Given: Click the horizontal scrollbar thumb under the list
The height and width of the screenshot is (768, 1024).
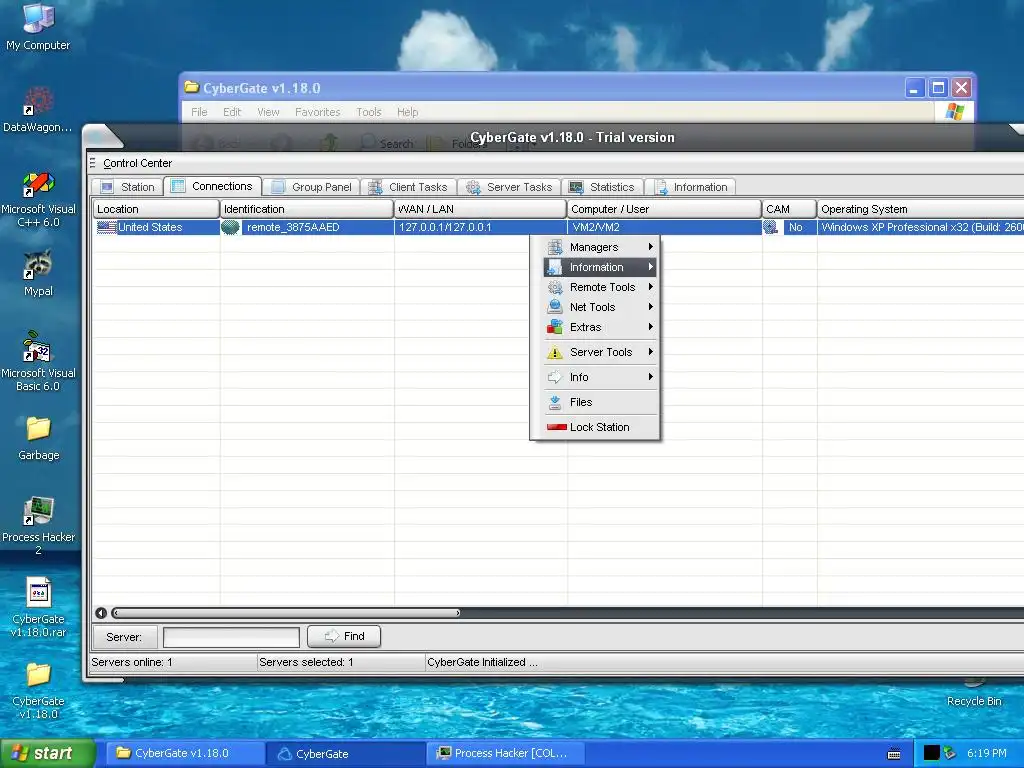Looking at the screenshot, I should (286, 613).
